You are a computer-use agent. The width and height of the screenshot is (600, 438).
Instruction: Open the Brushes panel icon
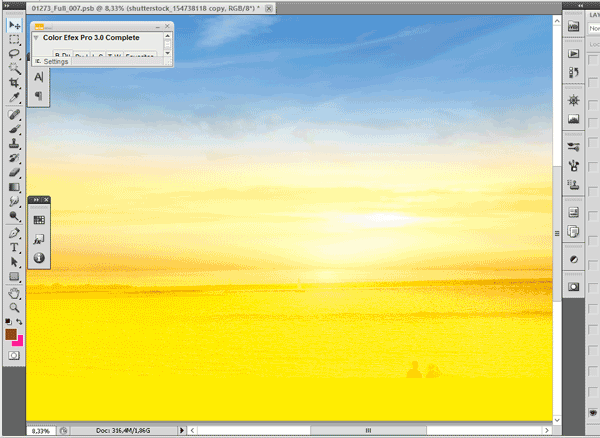[x=573, y=166]
